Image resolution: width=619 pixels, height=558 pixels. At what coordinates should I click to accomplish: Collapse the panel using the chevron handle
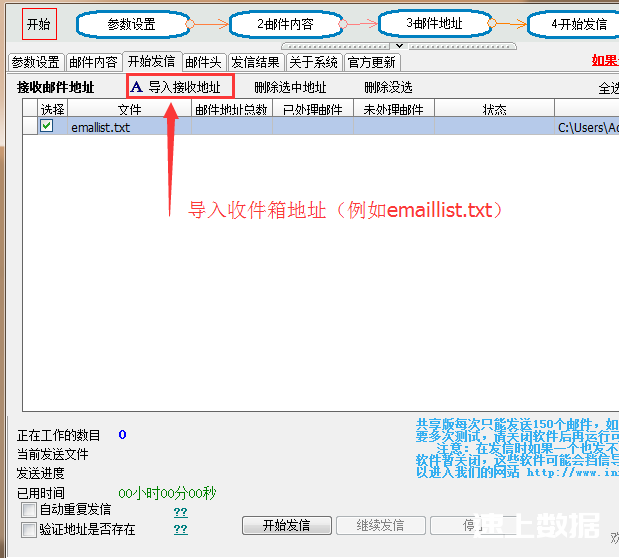pos(399,46)
